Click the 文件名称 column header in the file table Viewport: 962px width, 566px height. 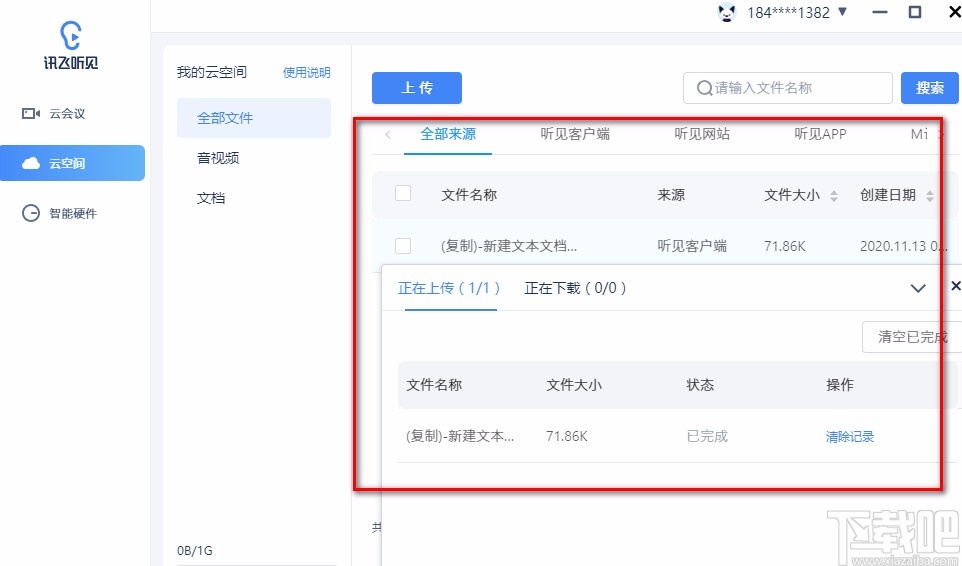(469, 195)
